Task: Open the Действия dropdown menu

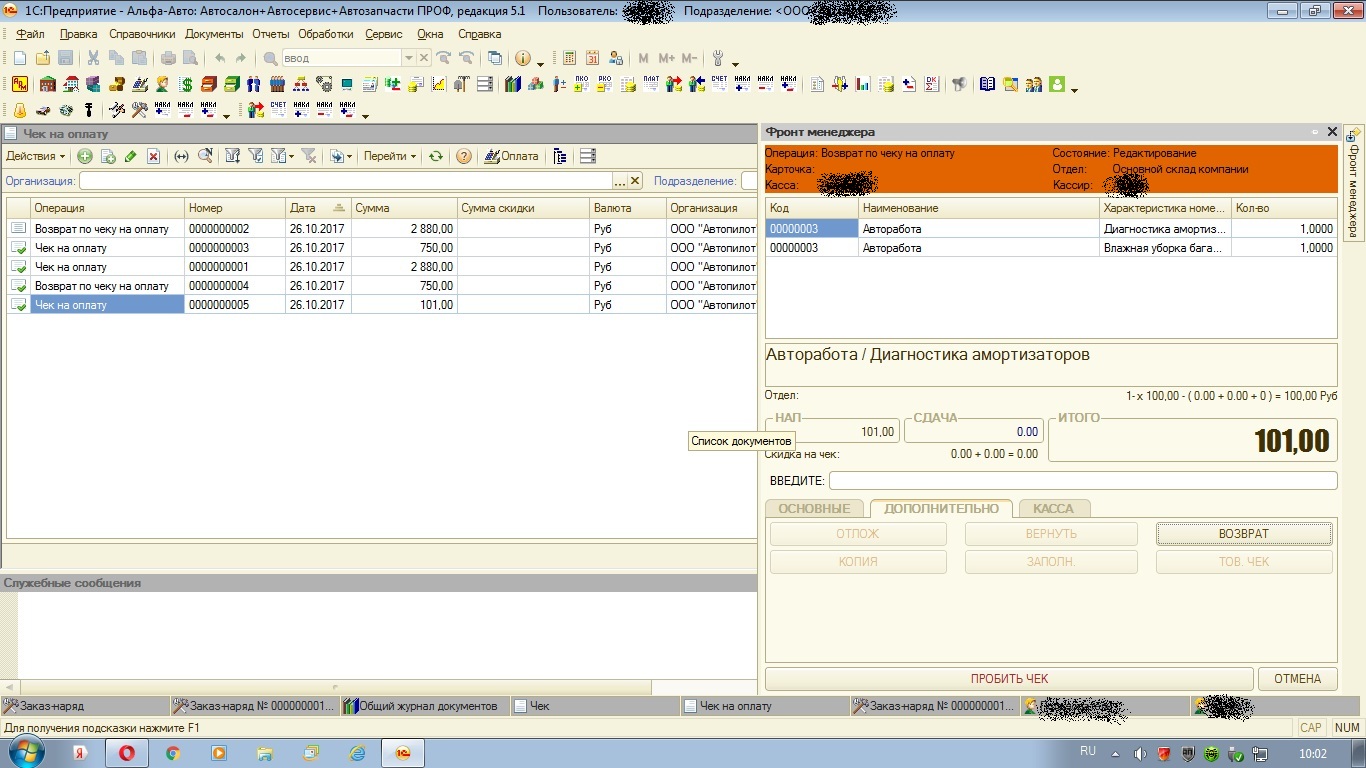Action: [x=36, y=156]
